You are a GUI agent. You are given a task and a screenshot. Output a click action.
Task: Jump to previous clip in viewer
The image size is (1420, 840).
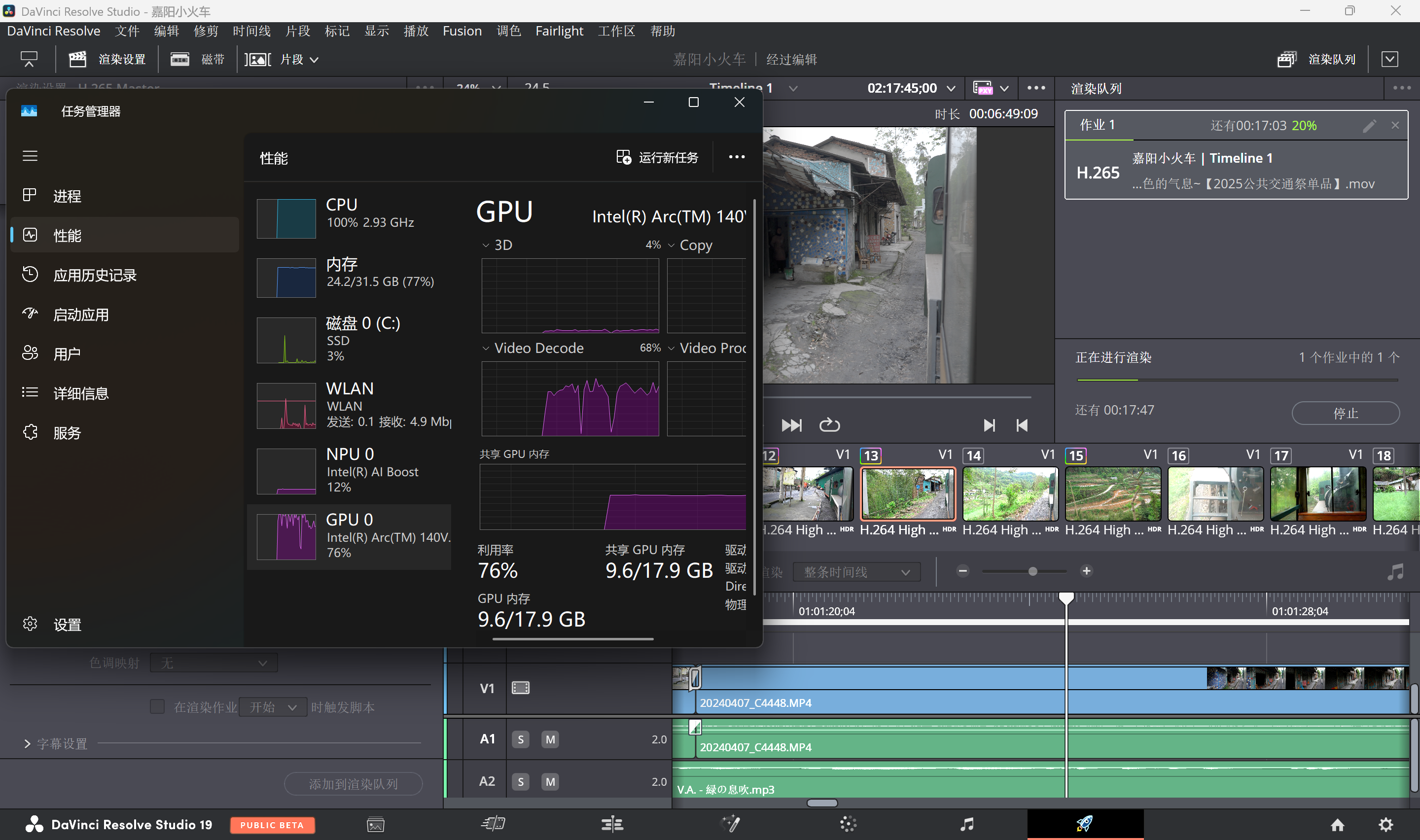pyautogui.click(x=1022, y=425)
